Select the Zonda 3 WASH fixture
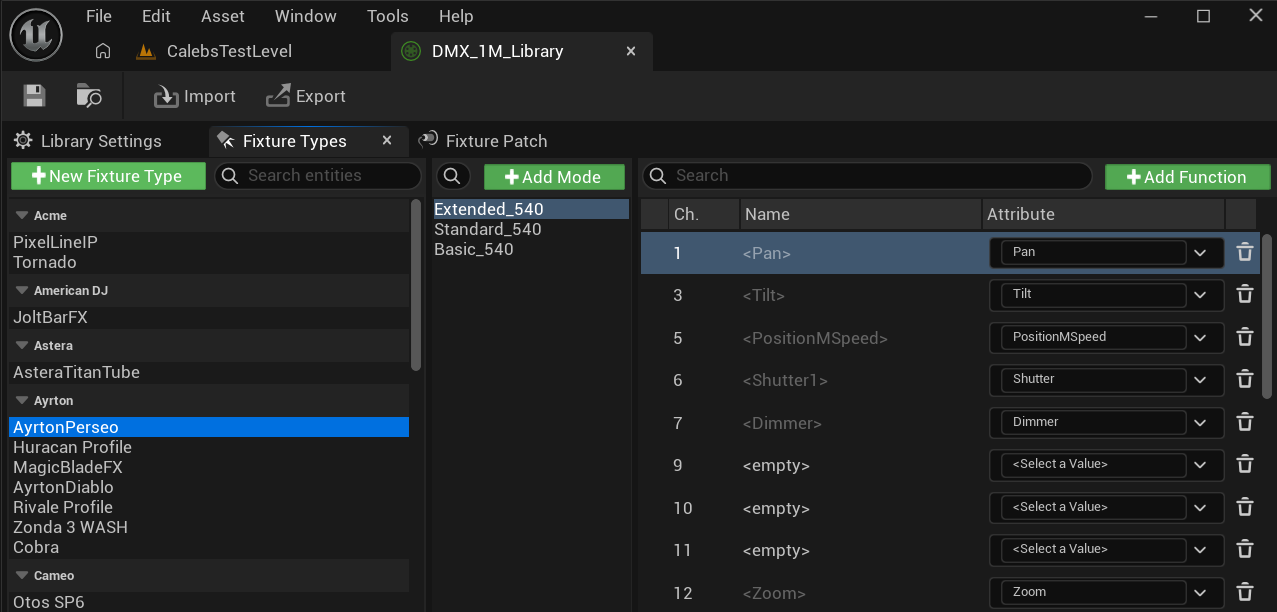Image resolution: width=1277 pixels, height=612 pixels. [70, 527]
